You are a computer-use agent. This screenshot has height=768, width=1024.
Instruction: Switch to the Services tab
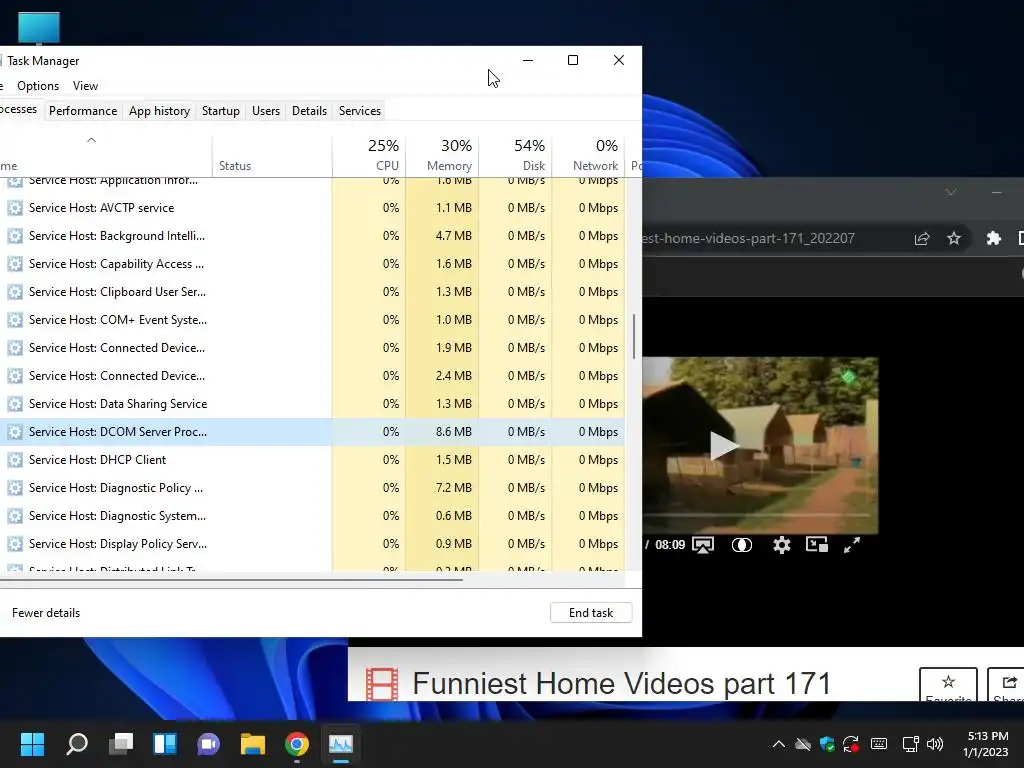coord(360,110)
